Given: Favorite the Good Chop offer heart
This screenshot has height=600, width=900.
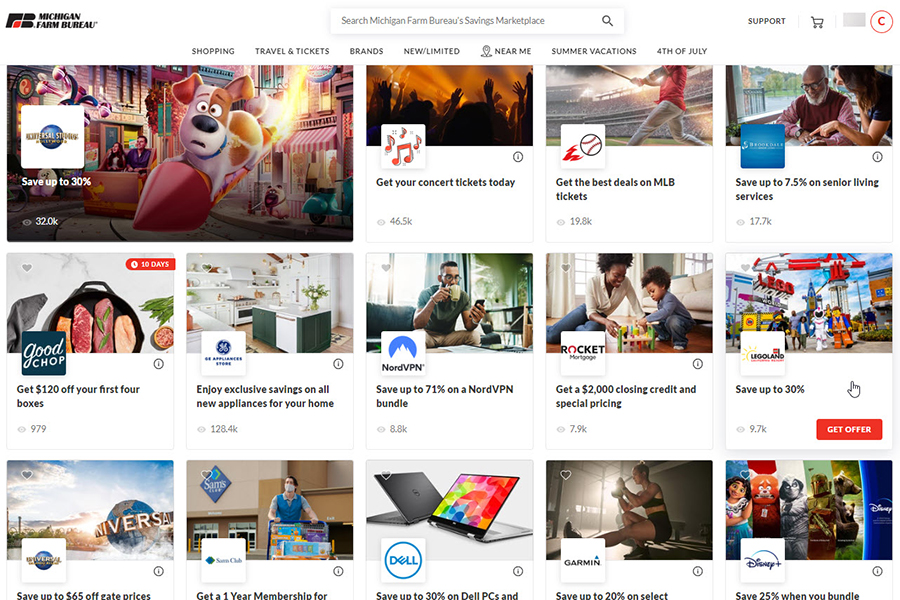Looking at the screenshot, I should [x=26, y=268].
